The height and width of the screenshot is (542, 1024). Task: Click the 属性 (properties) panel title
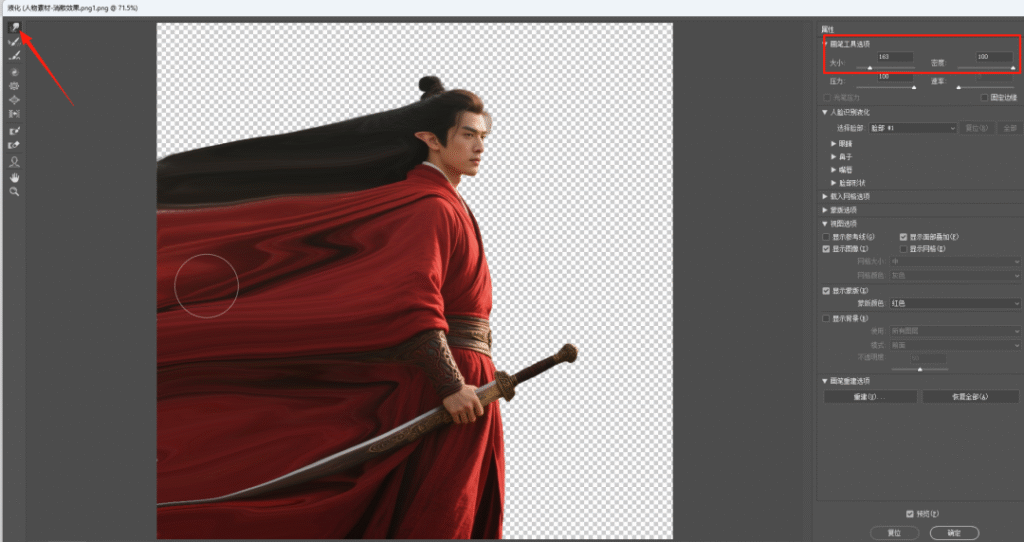coord(827,29)
